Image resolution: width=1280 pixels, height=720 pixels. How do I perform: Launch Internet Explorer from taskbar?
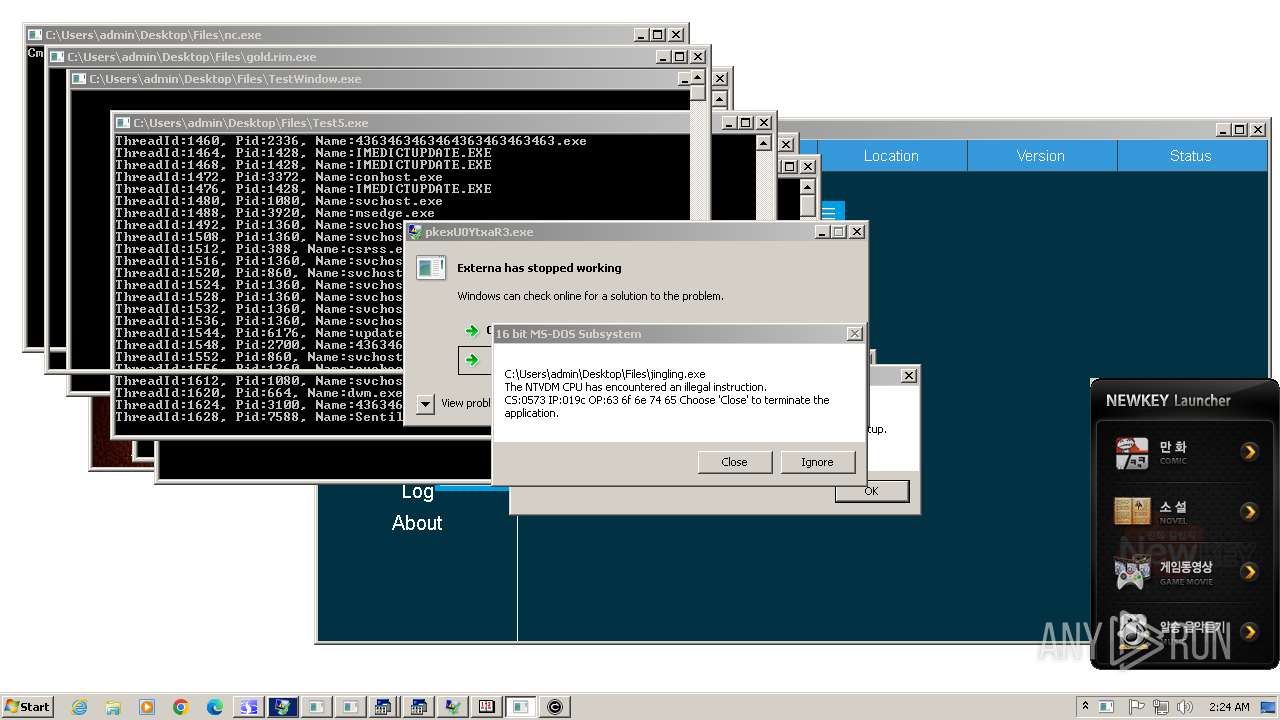coord(79,707)
